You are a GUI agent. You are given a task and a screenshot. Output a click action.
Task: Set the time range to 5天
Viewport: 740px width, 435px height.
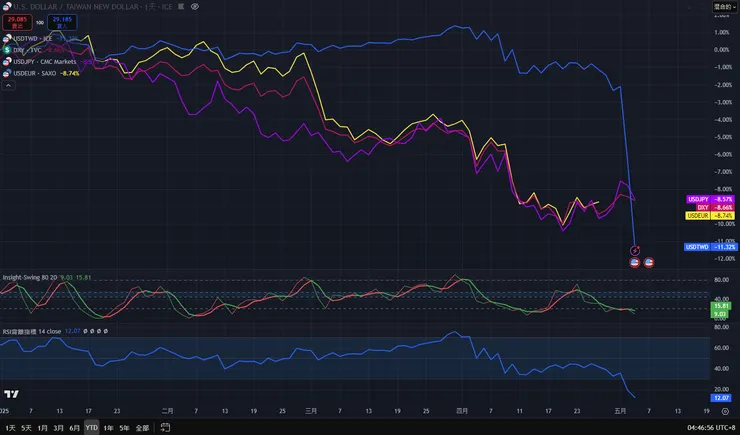coord(26,428)
